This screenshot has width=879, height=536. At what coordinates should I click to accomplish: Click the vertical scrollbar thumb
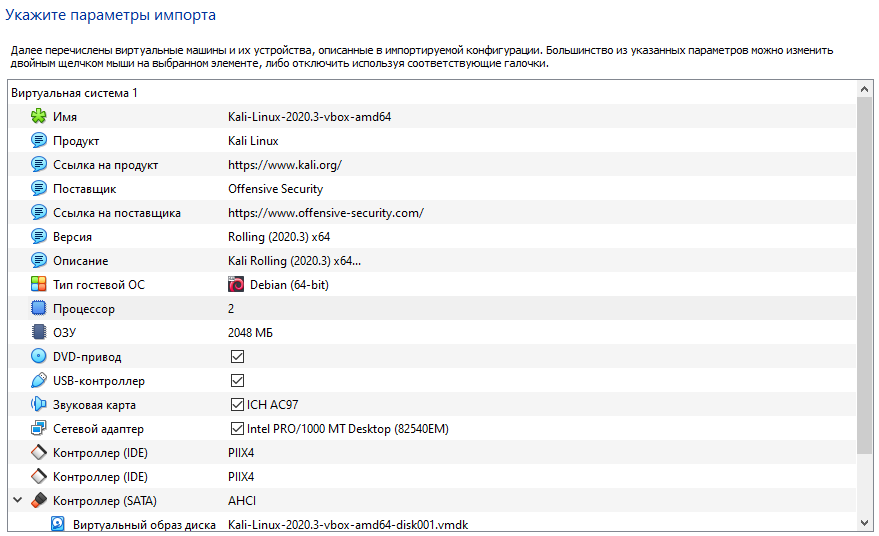tap(864, 275)
